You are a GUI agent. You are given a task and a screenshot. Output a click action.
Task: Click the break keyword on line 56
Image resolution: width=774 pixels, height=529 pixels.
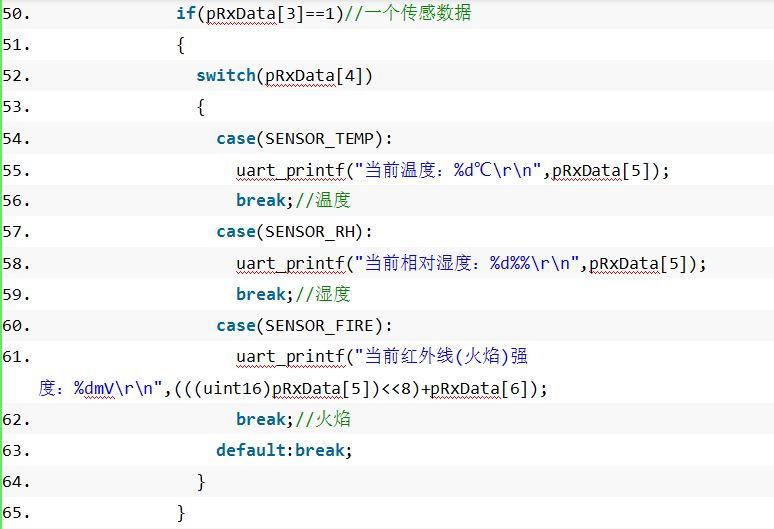261,200
